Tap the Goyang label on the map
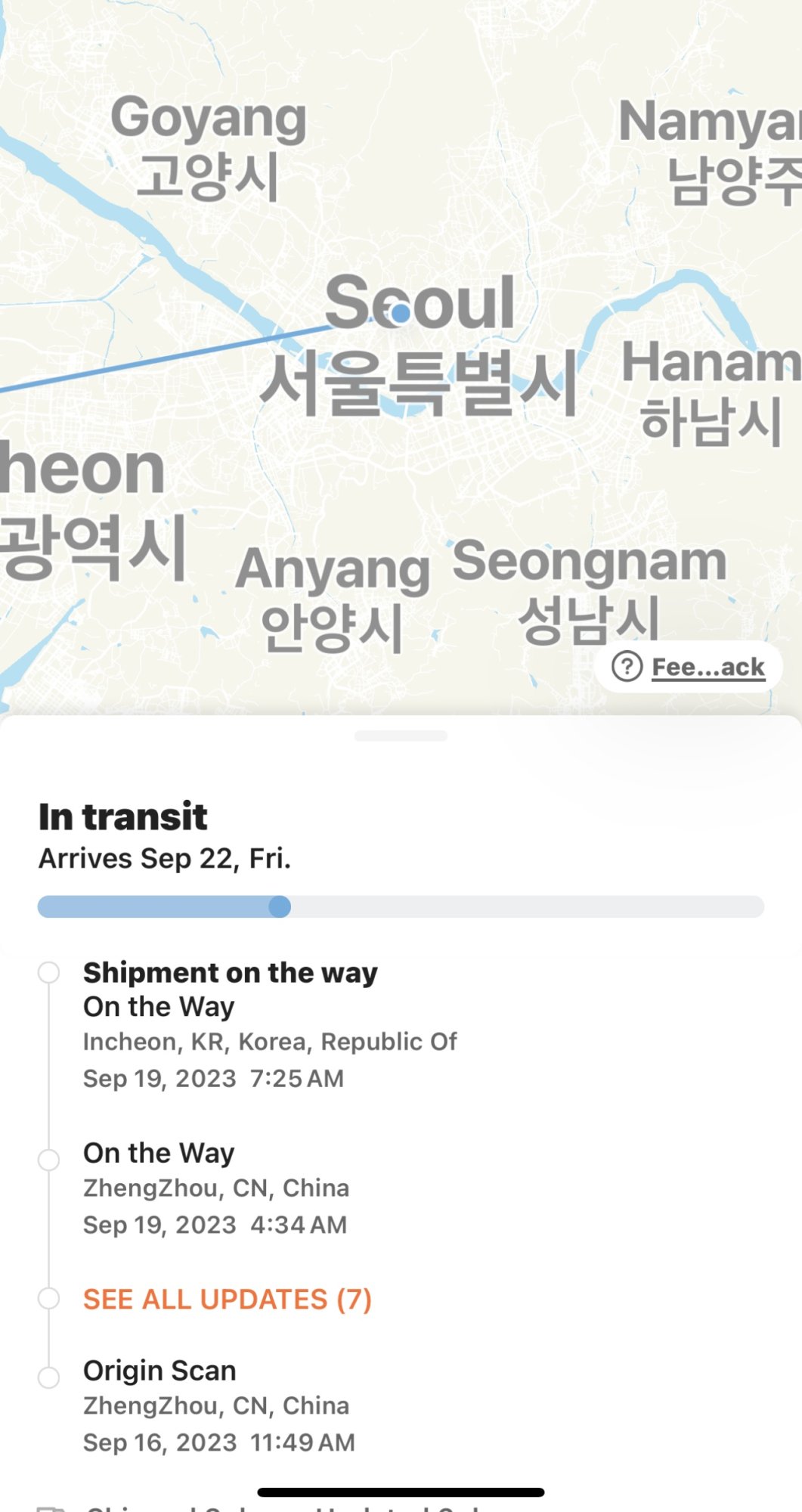Image resolution: width=802 pixels, height=1512 pixels. 209,119
